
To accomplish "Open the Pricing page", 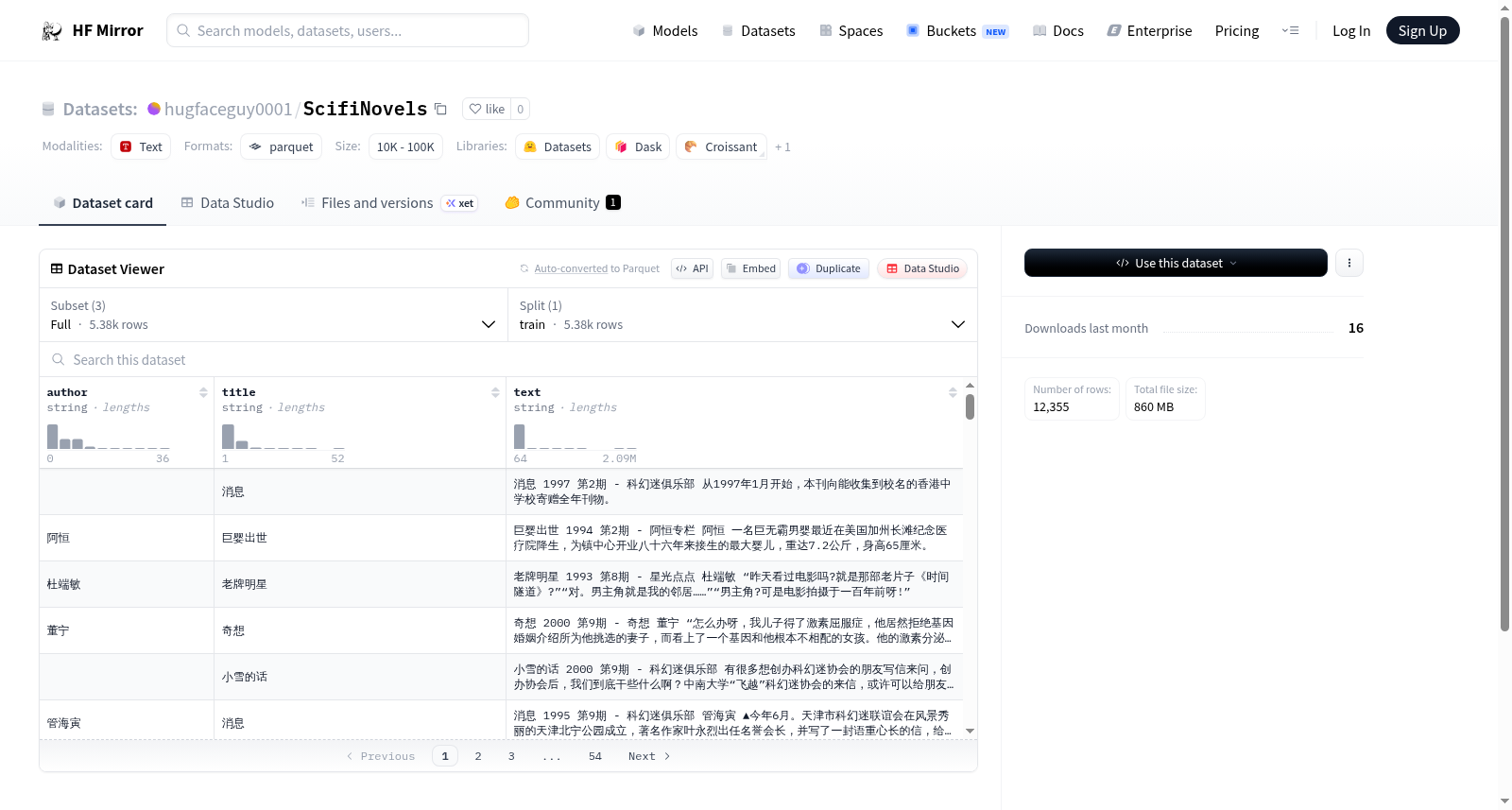I will (1237, 31).
